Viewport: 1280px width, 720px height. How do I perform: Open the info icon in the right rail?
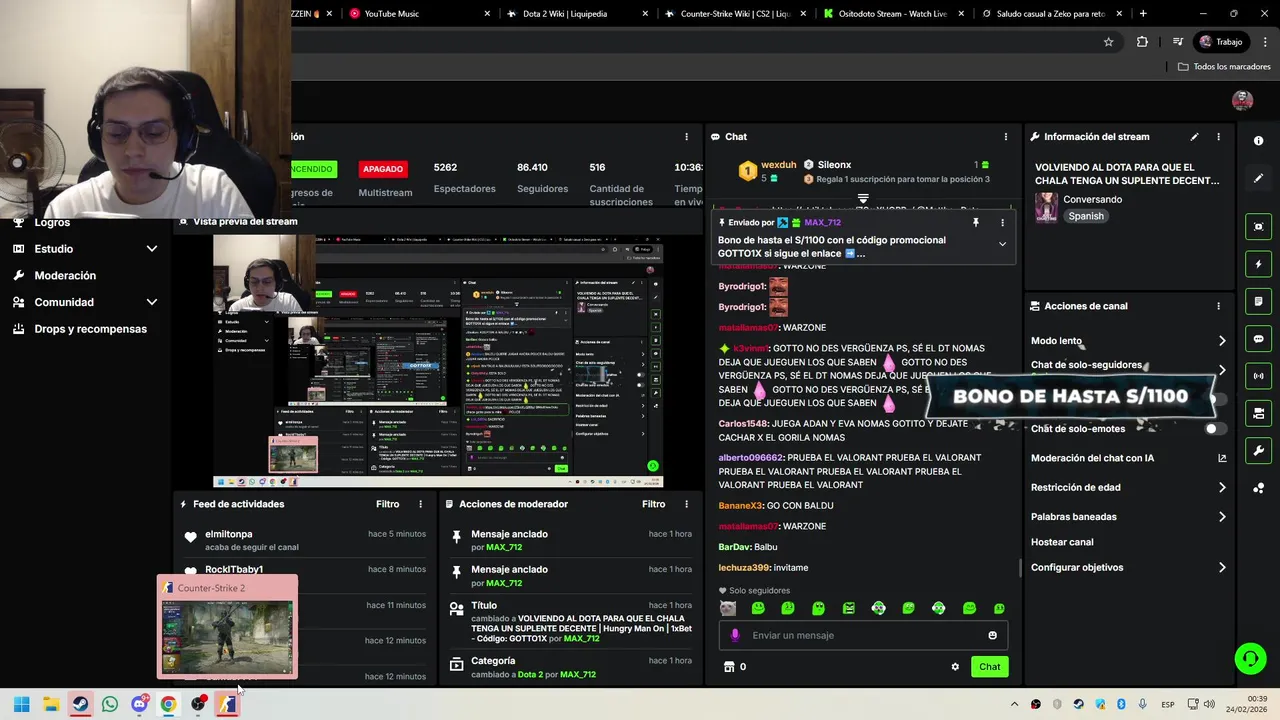click(1258, 141)
